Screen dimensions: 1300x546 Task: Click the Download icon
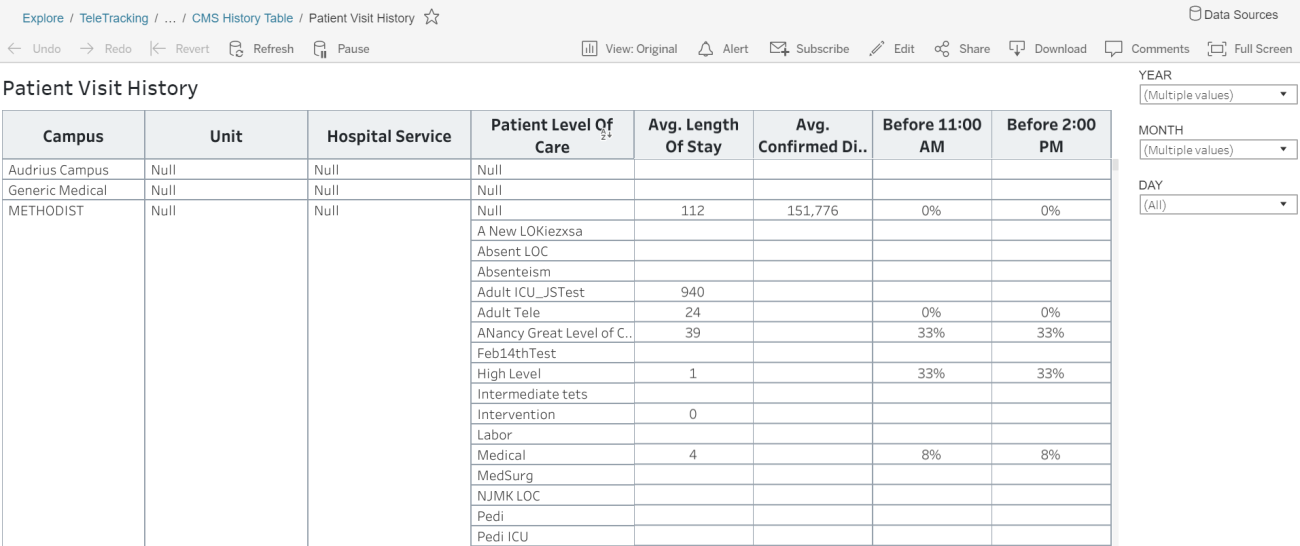[1018, 49]
